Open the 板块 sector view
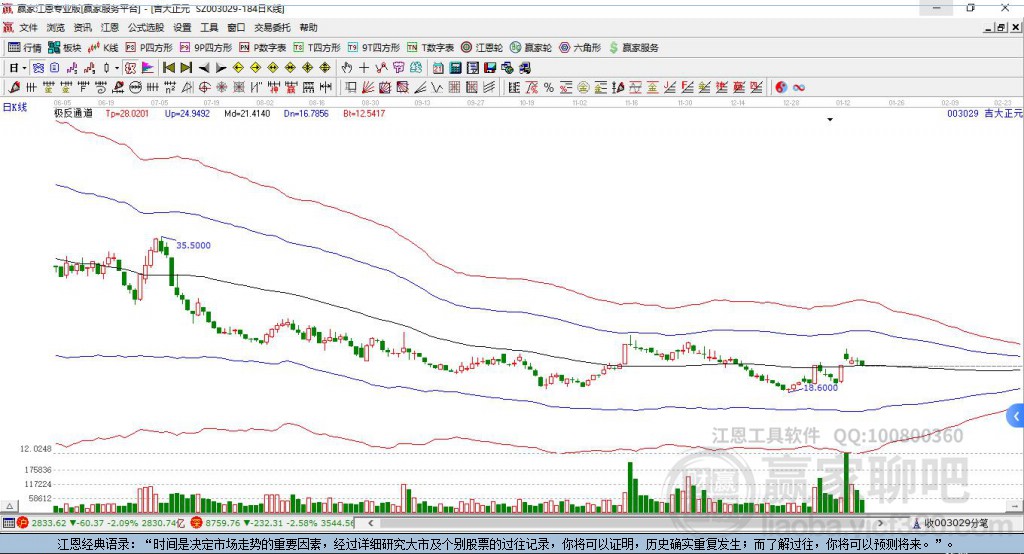Image resolution: width=1024 pixels, height=554 pixels. tap(65, 48)
